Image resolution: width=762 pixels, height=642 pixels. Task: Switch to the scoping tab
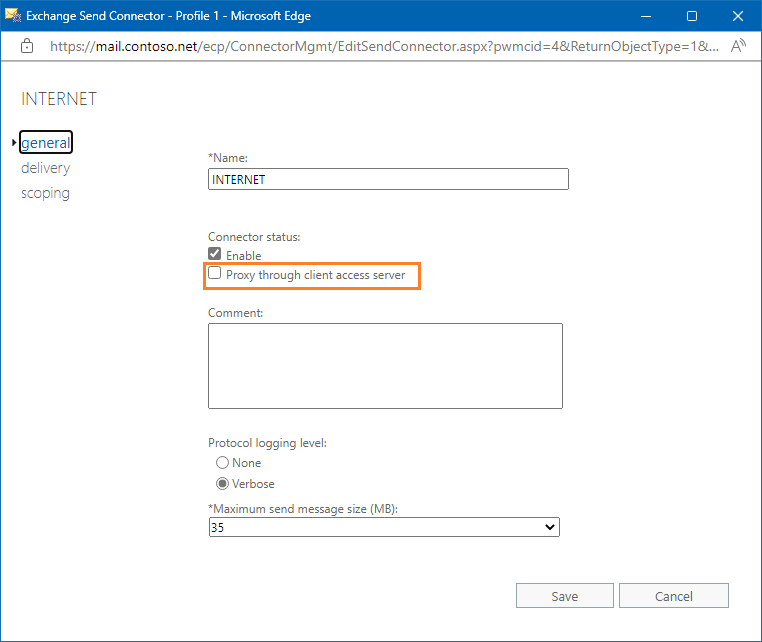coord(45,193)
